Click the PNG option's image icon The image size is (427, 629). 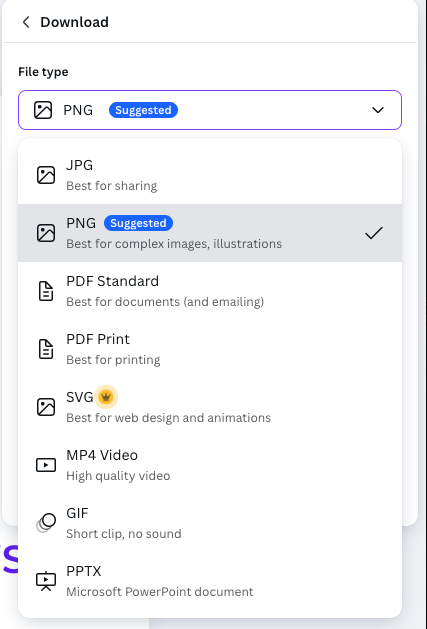click(x=46, y=233)
